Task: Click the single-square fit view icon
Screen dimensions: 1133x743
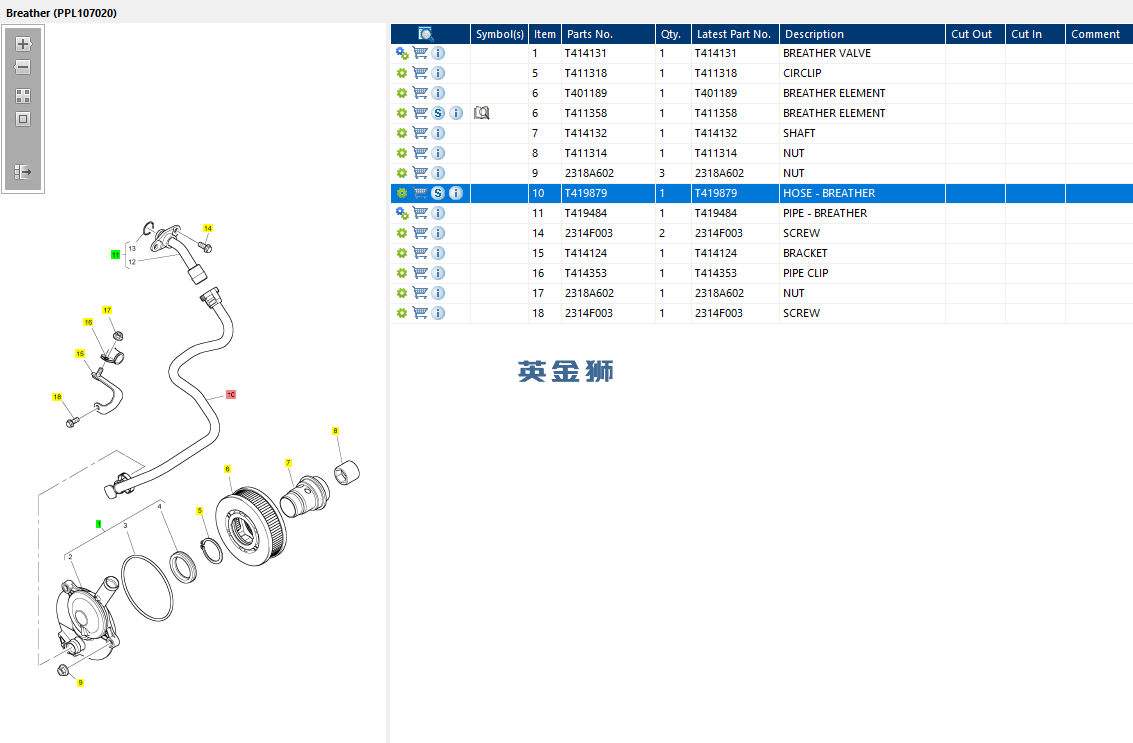Action: [23, 119]
